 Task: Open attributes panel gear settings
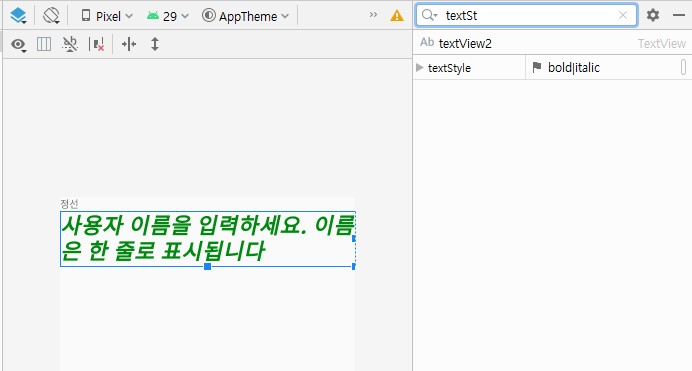pos(653,15)
